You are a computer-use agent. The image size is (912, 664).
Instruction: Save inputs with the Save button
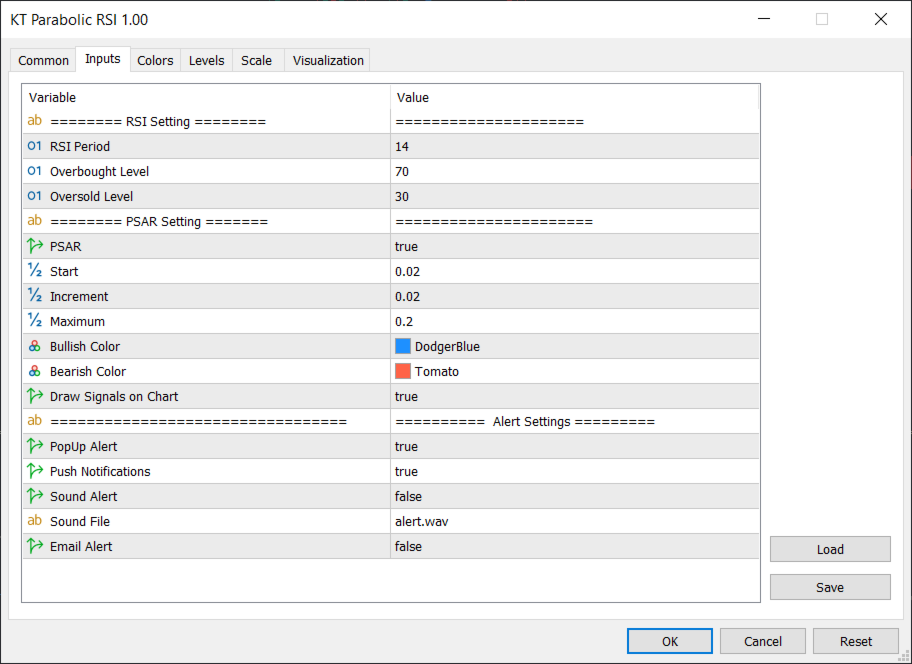830,588
